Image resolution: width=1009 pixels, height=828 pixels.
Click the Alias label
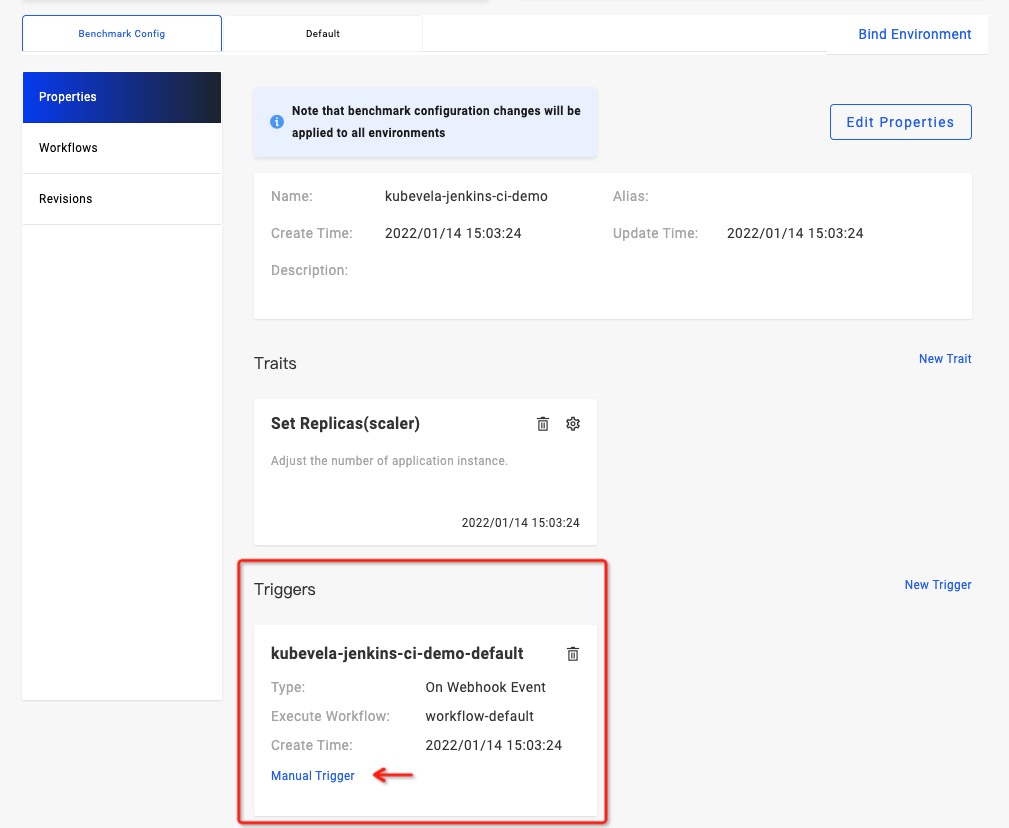[631, 196]
